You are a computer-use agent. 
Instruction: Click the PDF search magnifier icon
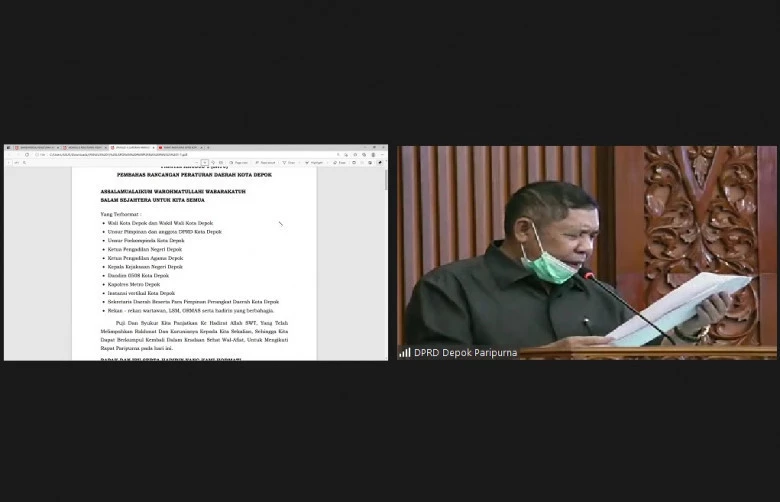24,163
